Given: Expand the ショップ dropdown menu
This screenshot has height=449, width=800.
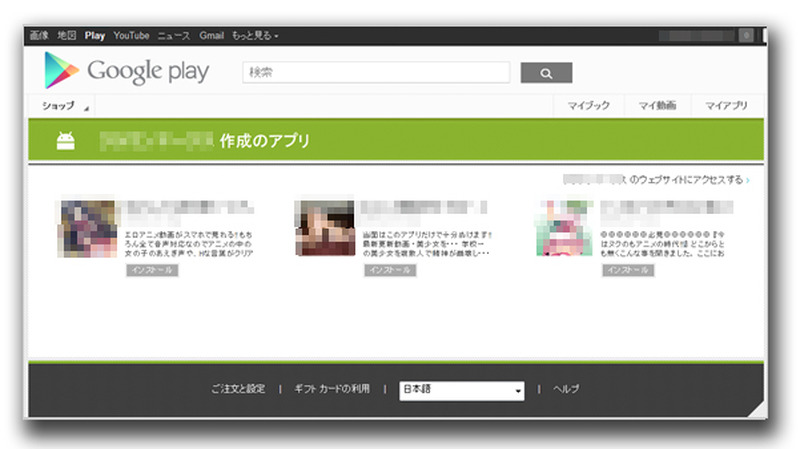Looking at the screenshot, I should 64,106.
